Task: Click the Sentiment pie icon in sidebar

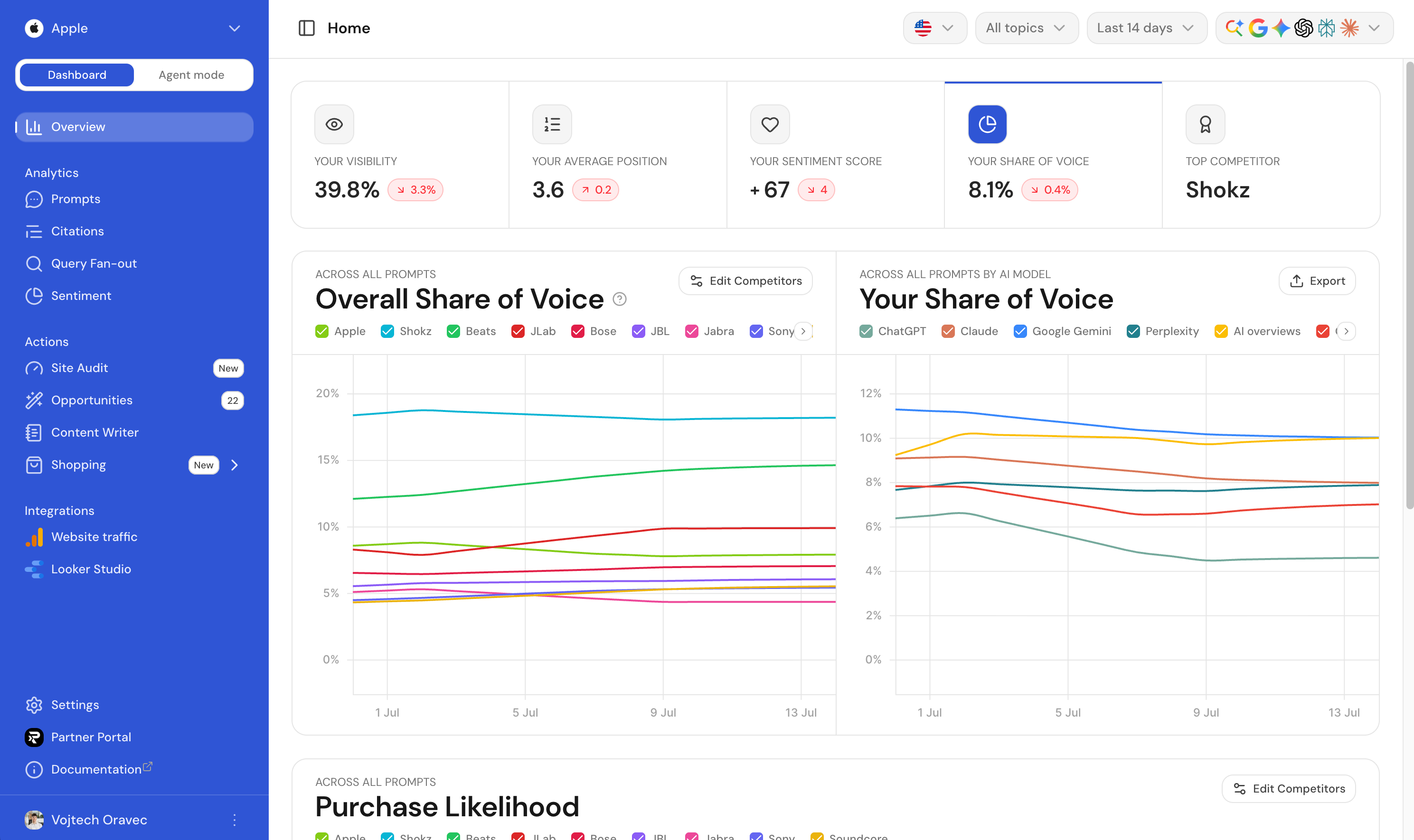Action: pos(34,296)
